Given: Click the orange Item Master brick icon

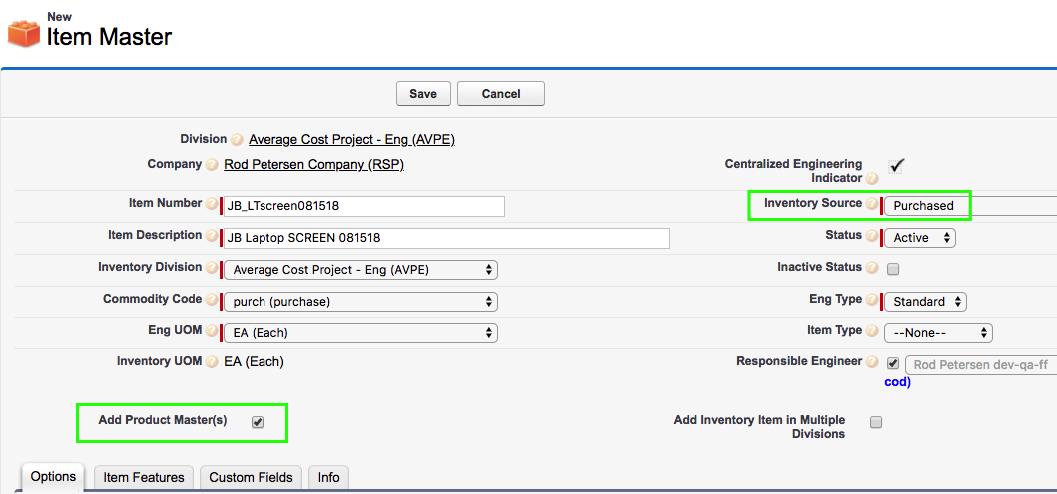Looking at the screenshot, I should [24, 34].
